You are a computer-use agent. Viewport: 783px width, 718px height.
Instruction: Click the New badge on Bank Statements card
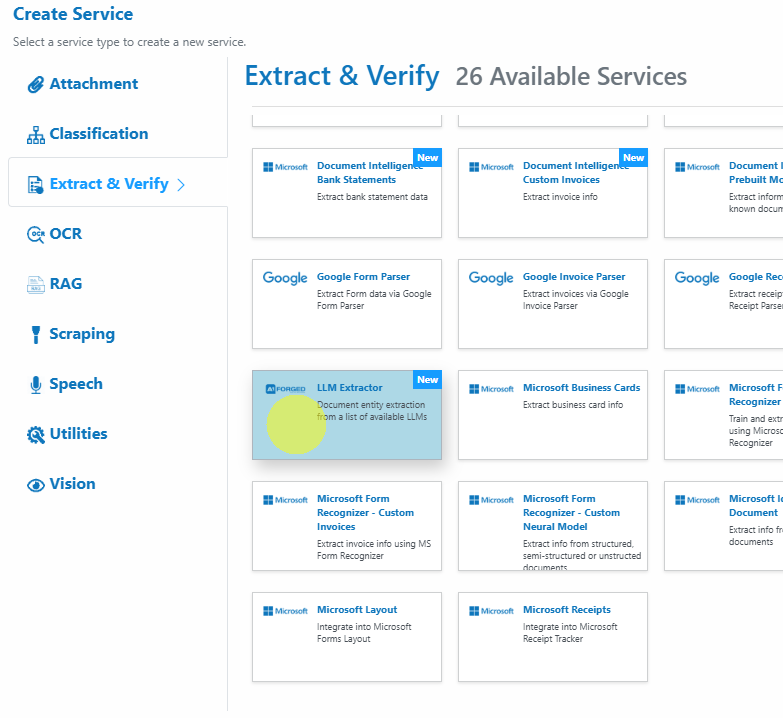[x=427, y=157]
